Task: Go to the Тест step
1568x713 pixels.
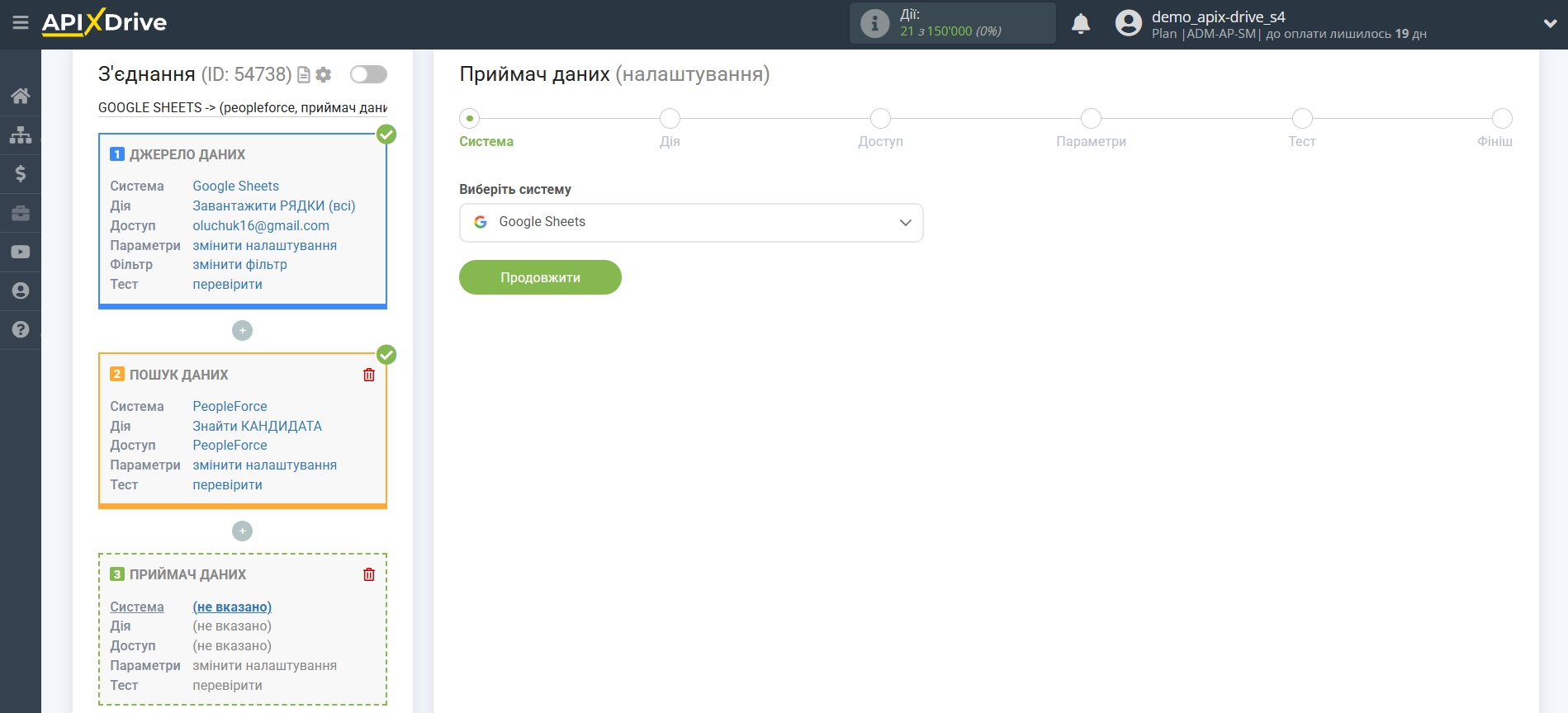Action: [x=1302, y=119]
